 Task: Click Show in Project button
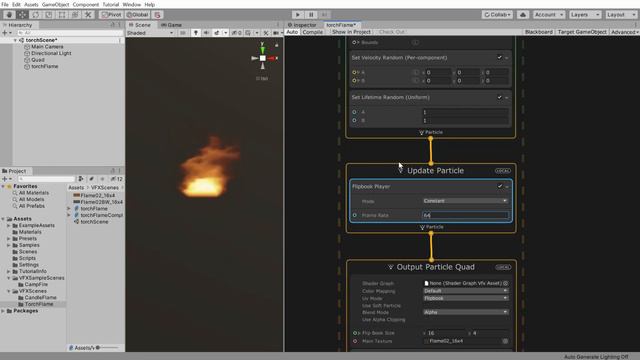point(351,32)
